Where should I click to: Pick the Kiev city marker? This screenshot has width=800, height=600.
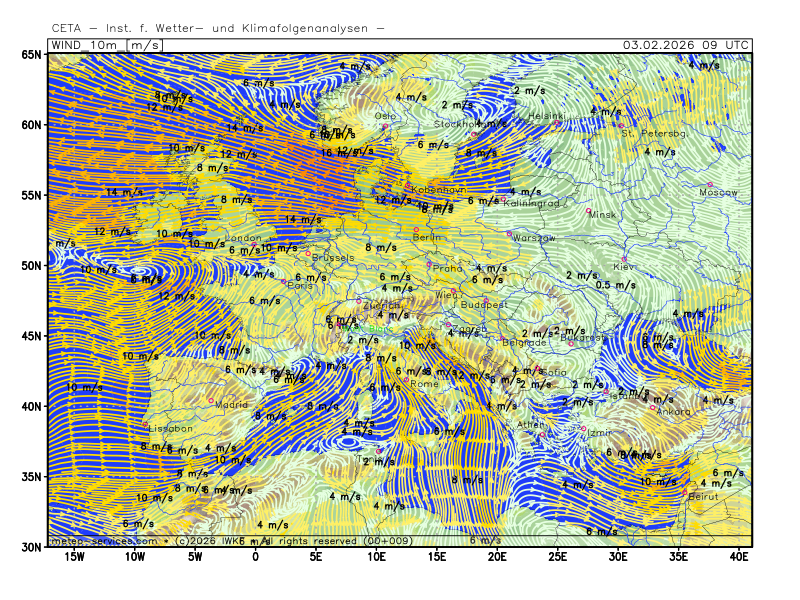[x=624, y=259]
